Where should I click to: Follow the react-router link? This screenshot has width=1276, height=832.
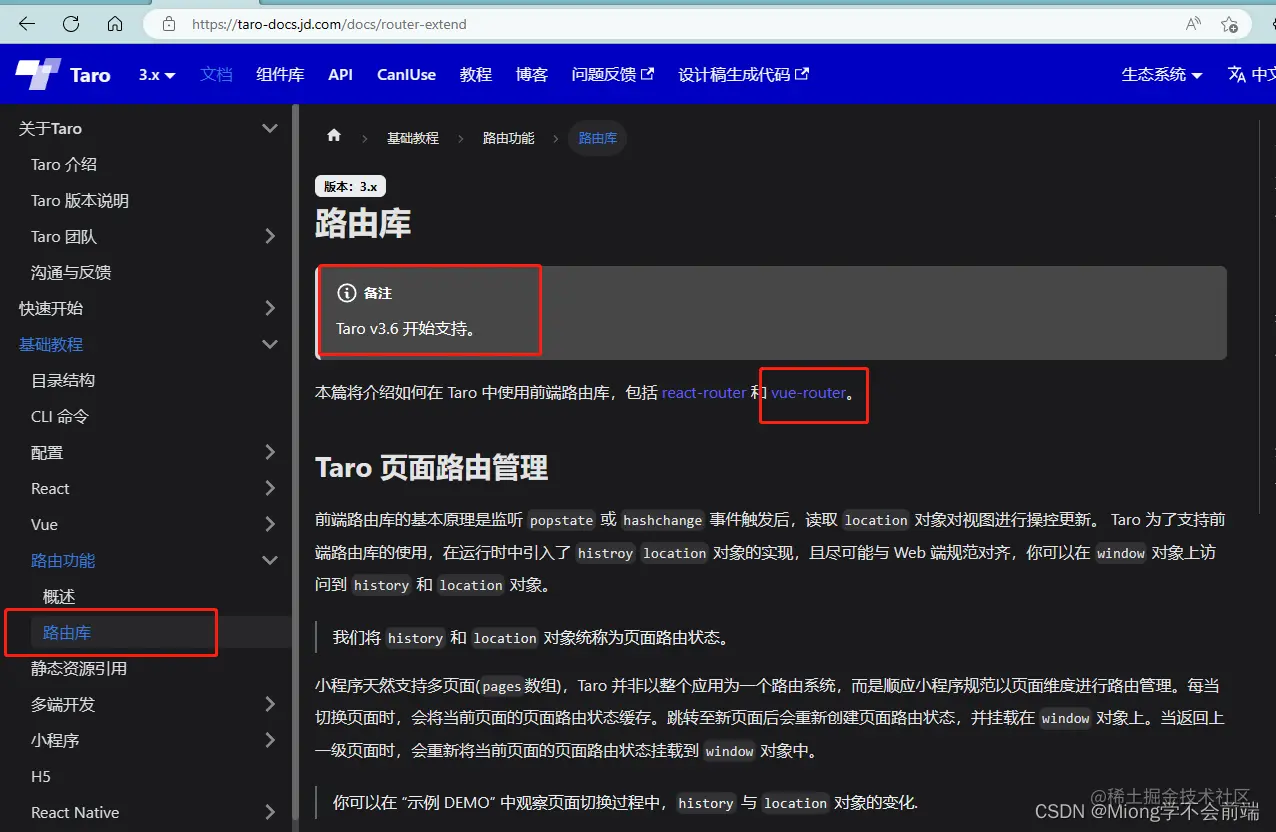[x=704, y=393]
